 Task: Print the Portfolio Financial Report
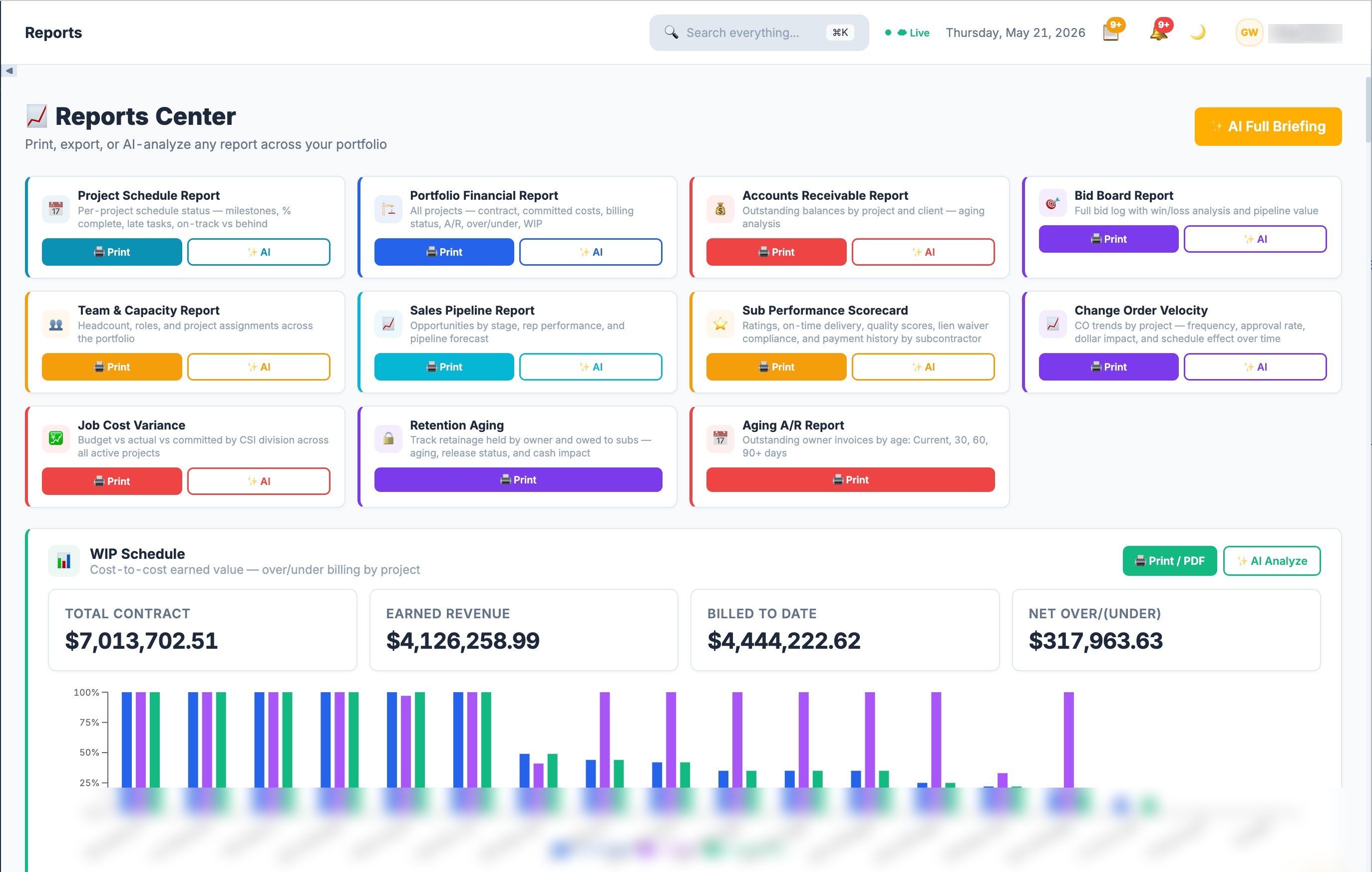click(x=444, y=252)
